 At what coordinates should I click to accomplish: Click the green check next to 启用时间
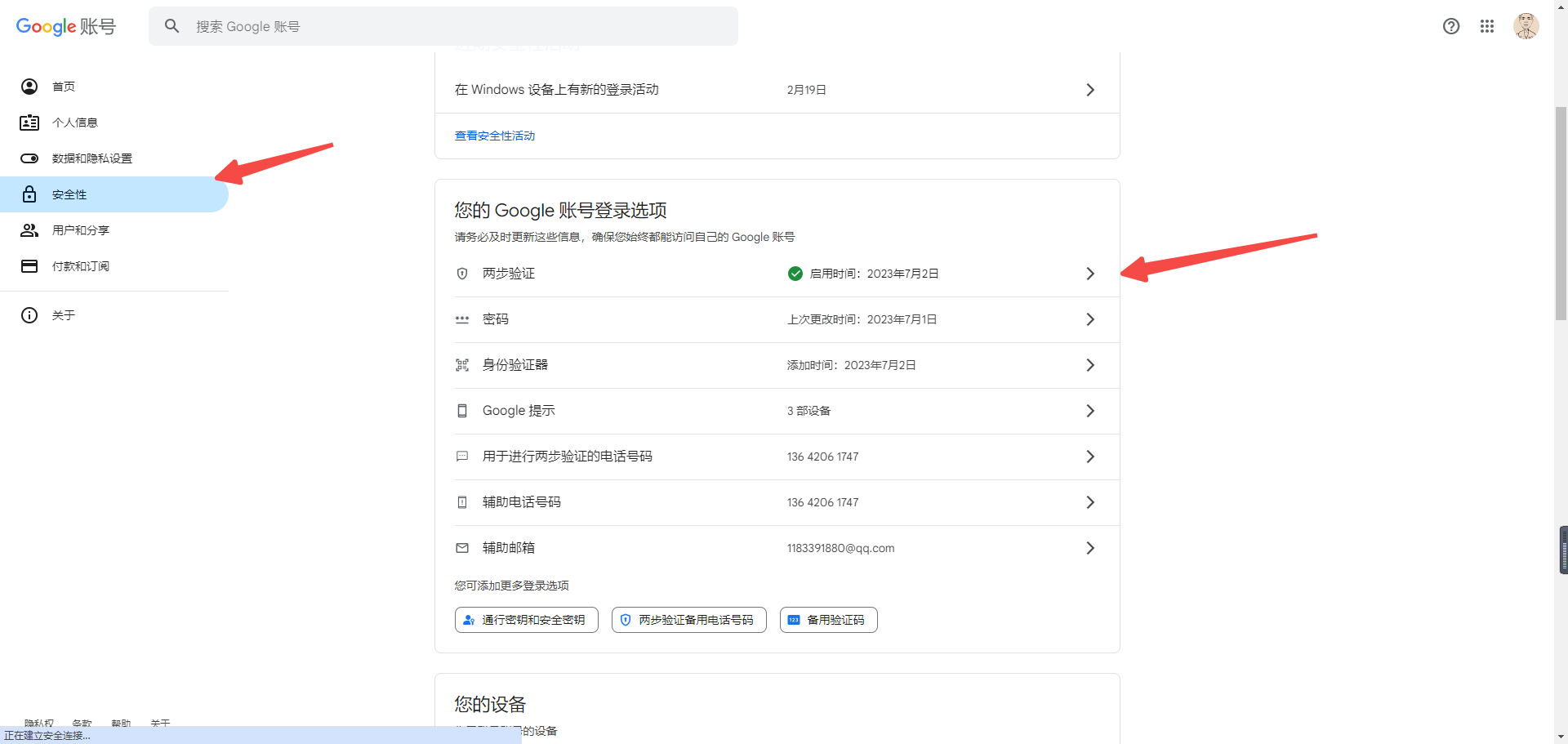(x=795, y=274)
